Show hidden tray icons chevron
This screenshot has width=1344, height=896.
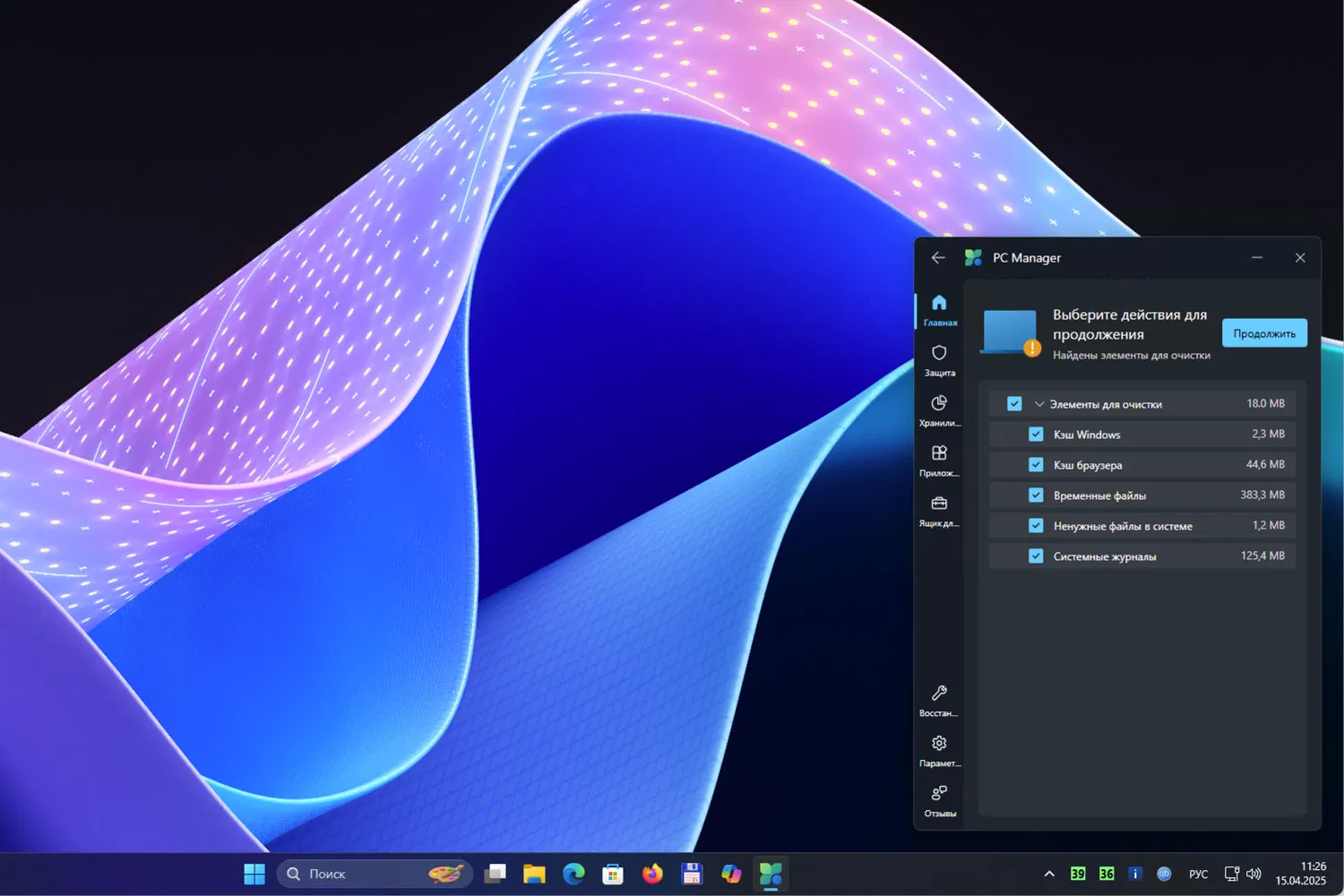[x=1049, y=874]
